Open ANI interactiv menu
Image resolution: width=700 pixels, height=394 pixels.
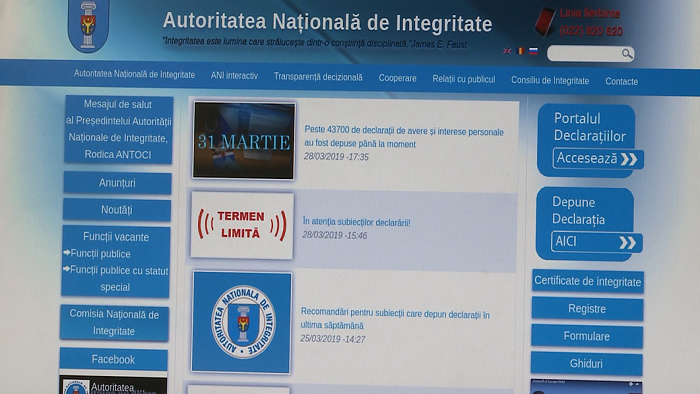(234, 76)
